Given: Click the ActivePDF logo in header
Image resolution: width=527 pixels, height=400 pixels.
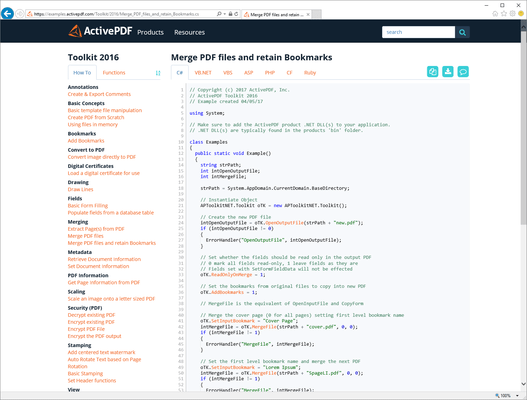Looking at the screenshot, I should [100, 31].
